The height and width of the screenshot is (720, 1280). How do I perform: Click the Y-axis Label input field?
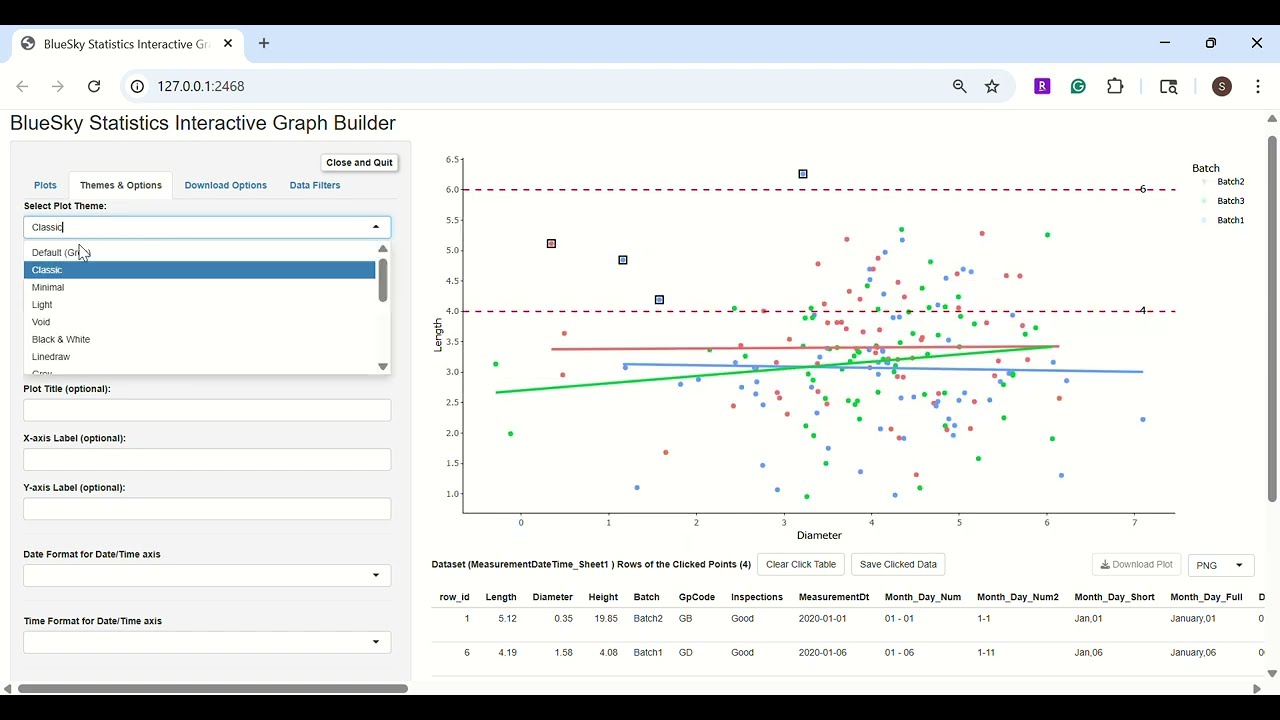(x=207, y=509)
